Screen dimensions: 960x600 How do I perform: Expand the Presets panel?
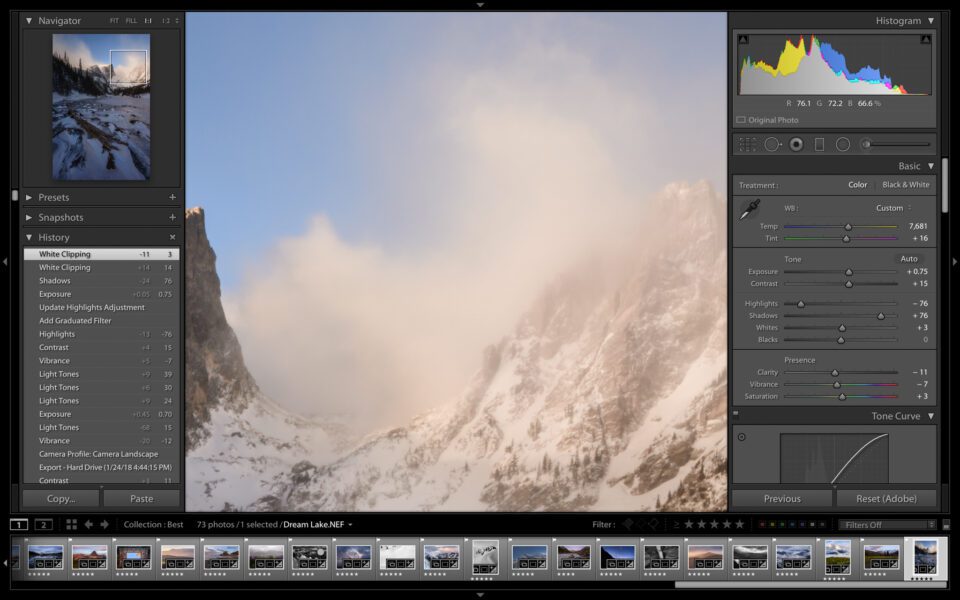pos(29,197)
